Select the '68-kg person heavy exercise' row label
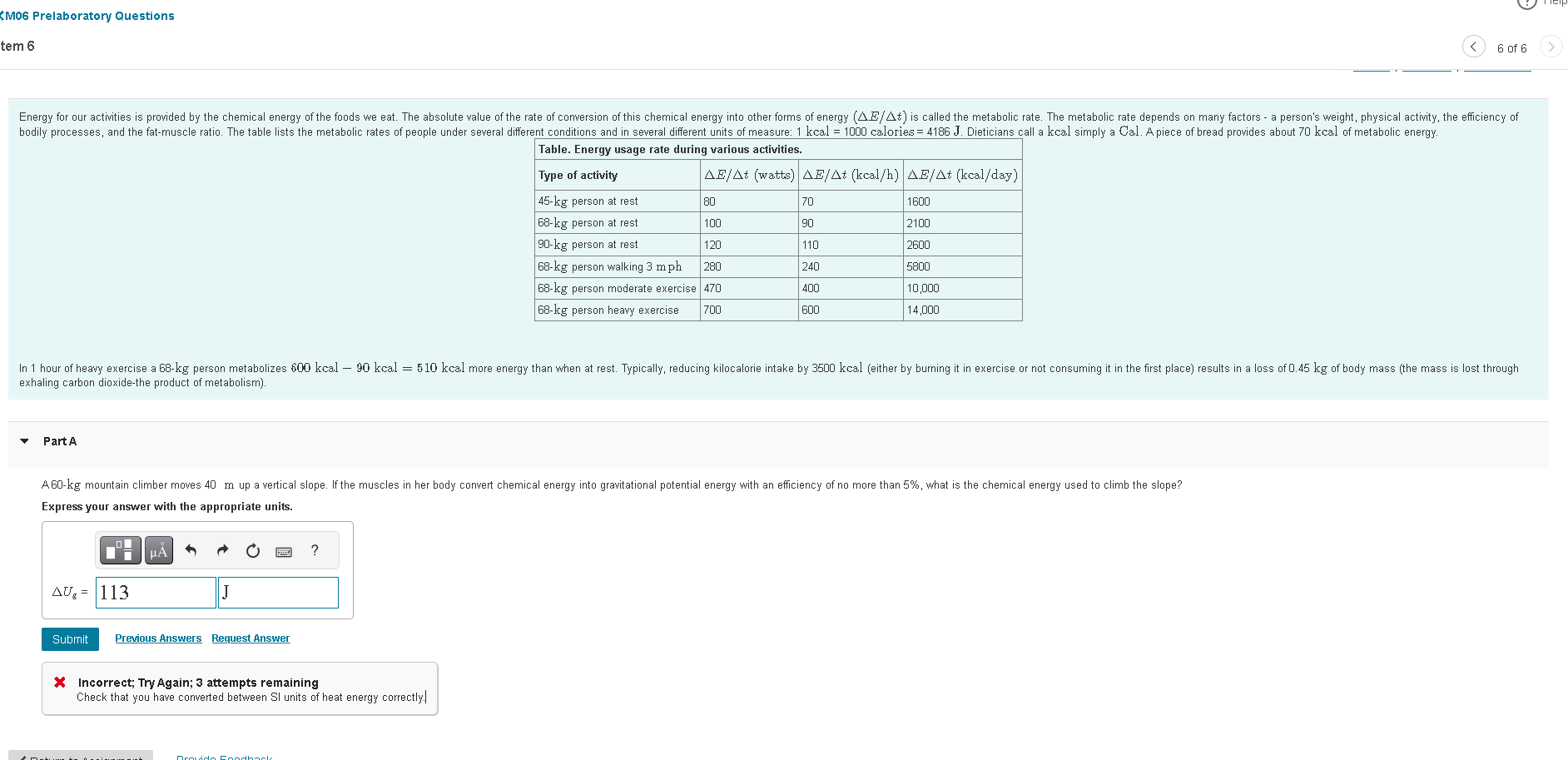 (608, 310)
